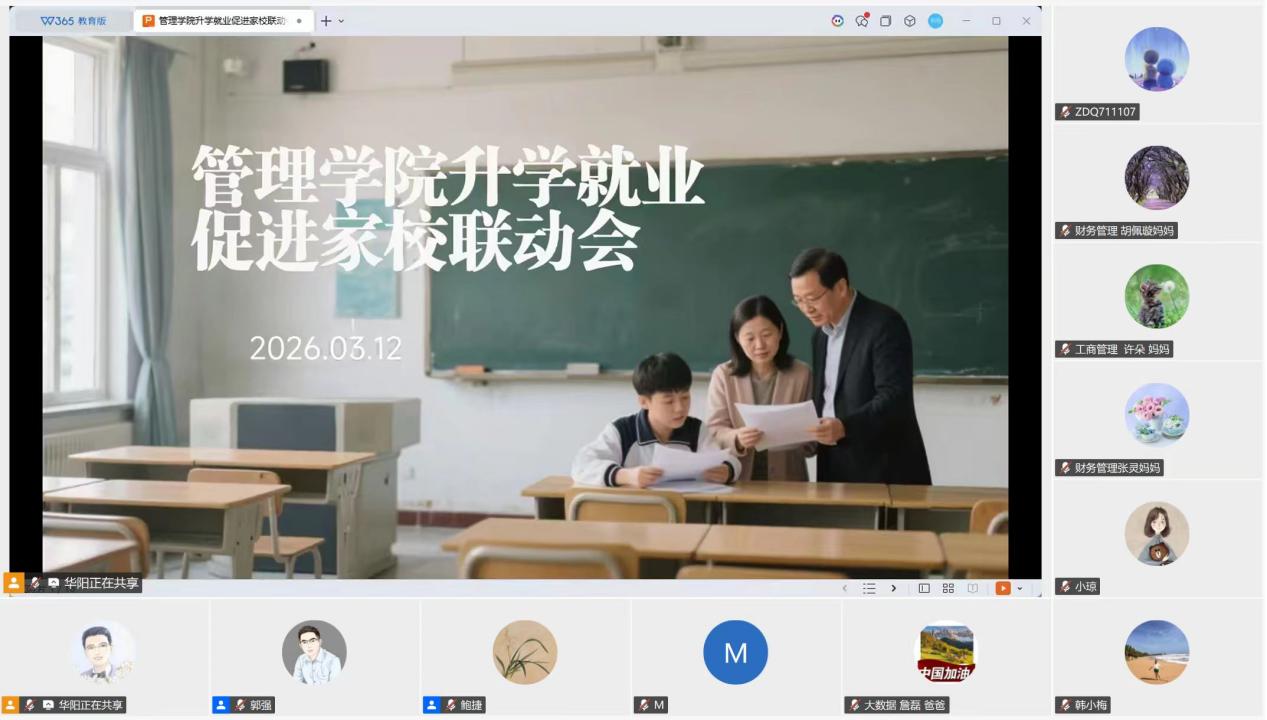The image size is (1267, 720).
Task: Start slideshow with the orange play button
Action: [1002, 588]
